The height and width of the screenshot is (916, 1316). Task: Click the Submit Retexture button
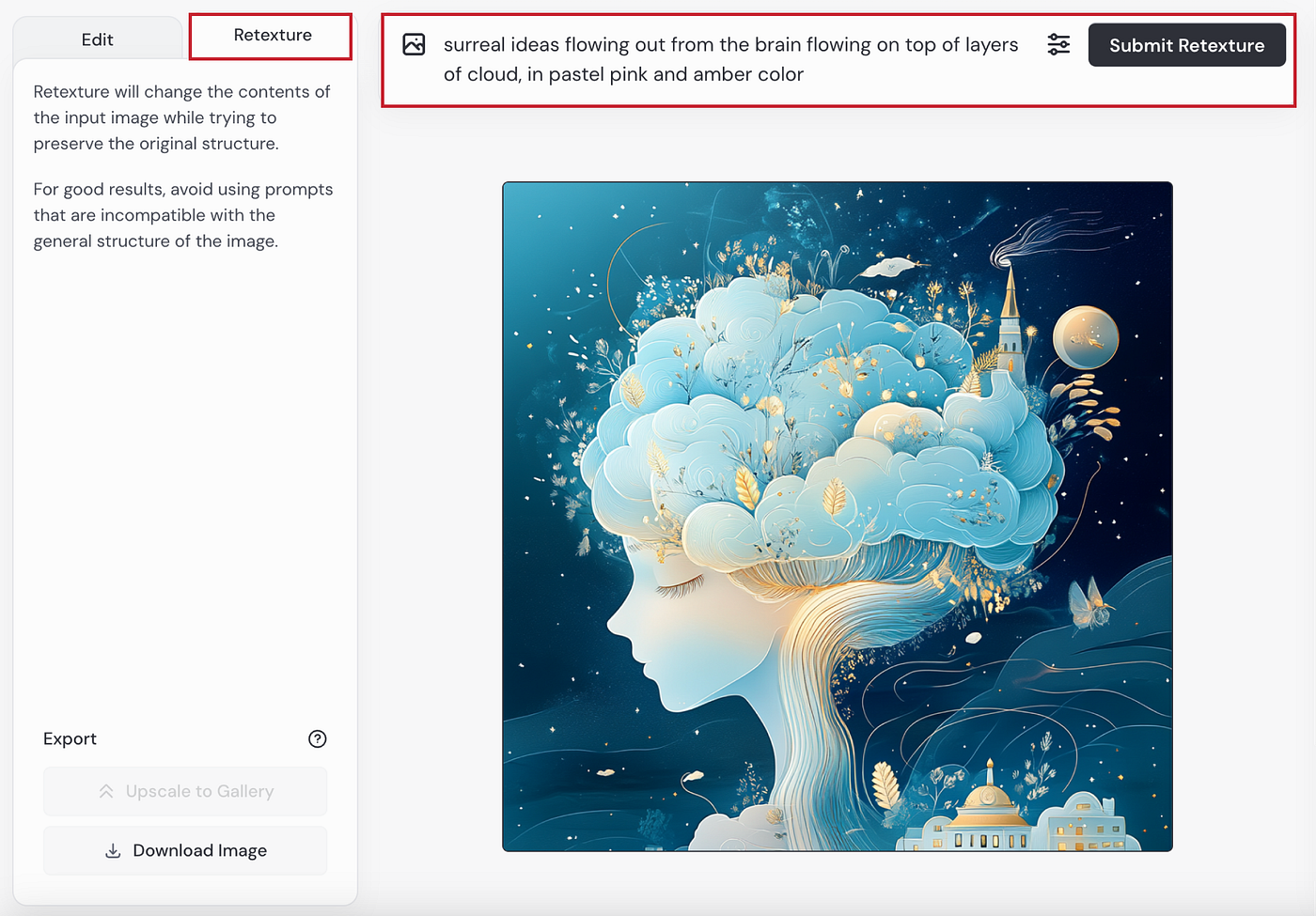tap(1186, 45)
